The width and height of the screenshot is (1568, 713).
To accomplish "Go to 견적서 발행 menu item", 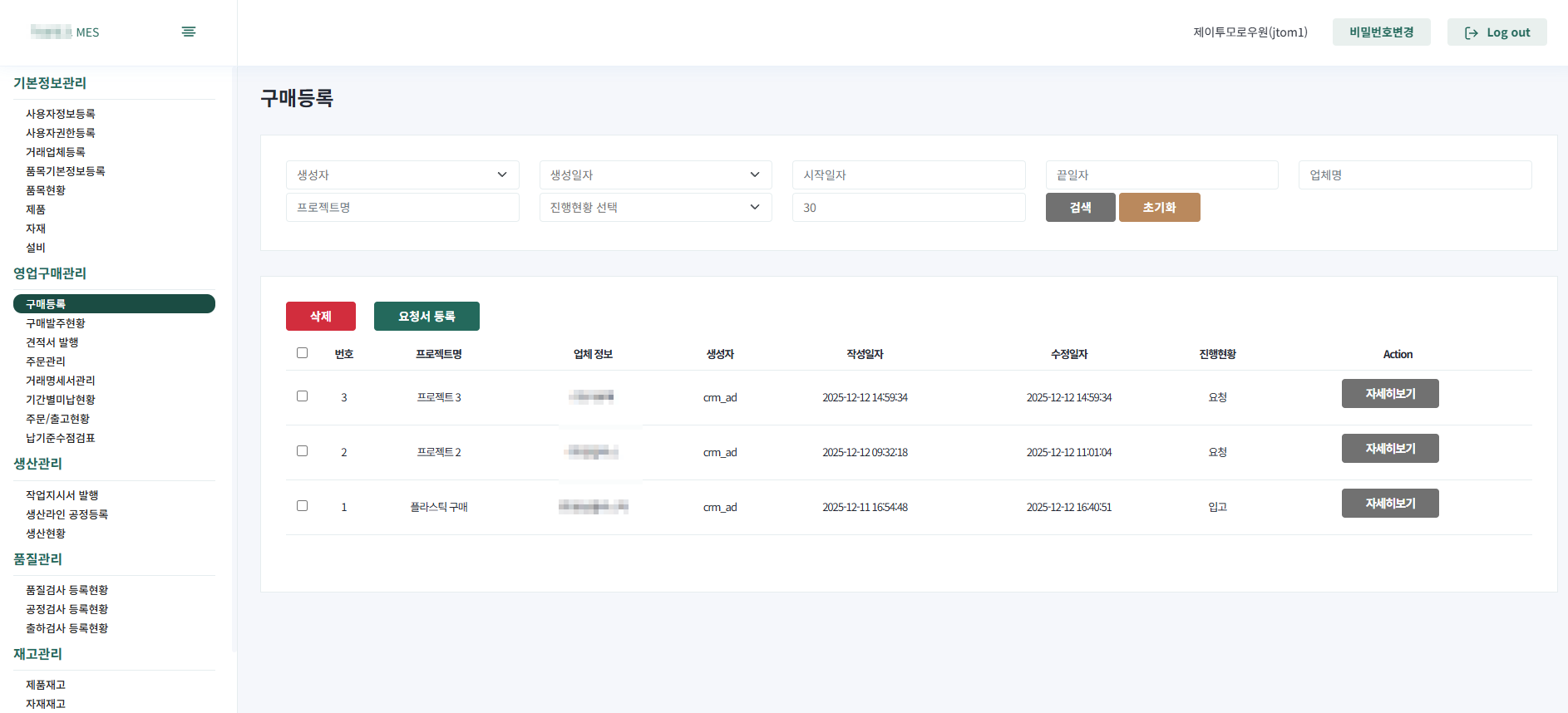I will tap(52, 342).
